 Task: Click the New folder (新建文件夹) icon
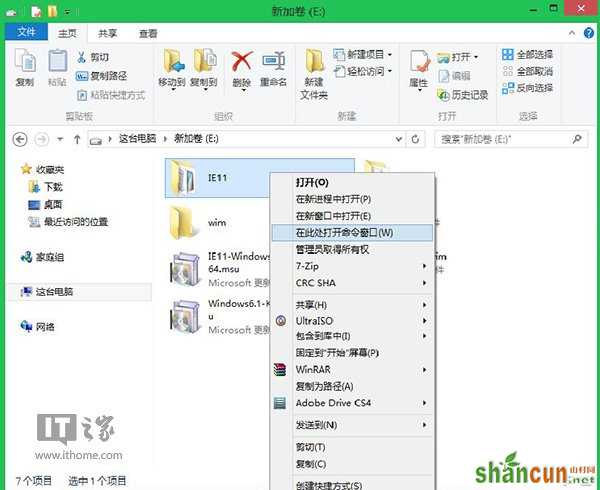tap(314, 61)
